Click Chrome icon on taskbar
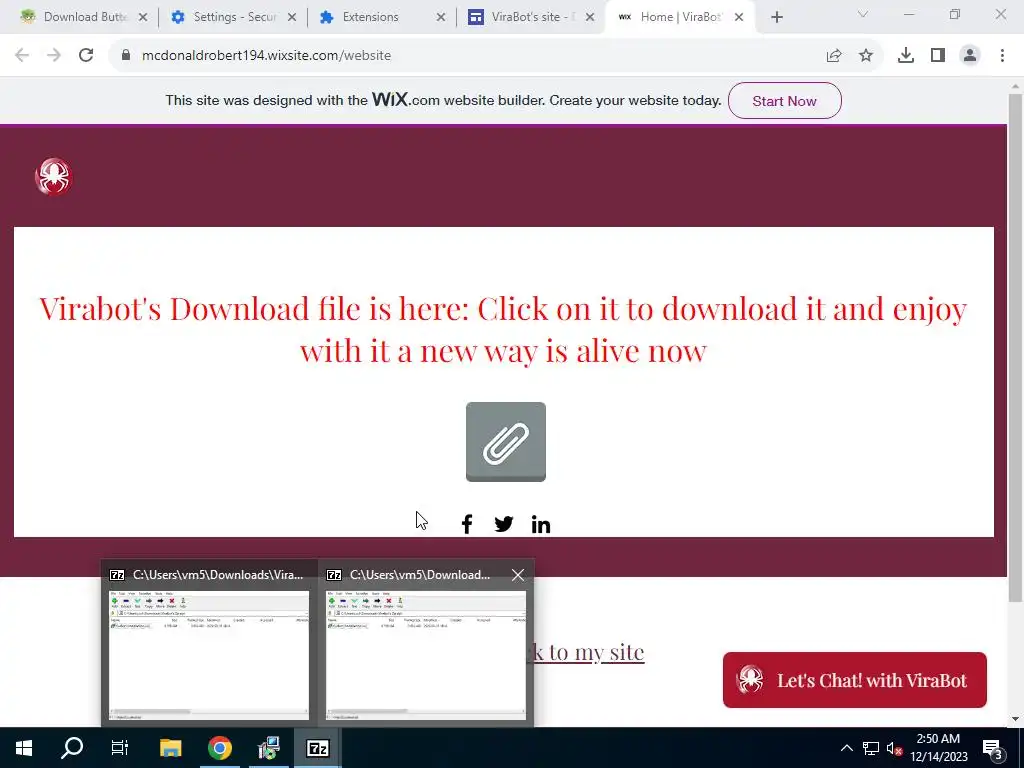The image size is (1024, 768). coord(220,748)
